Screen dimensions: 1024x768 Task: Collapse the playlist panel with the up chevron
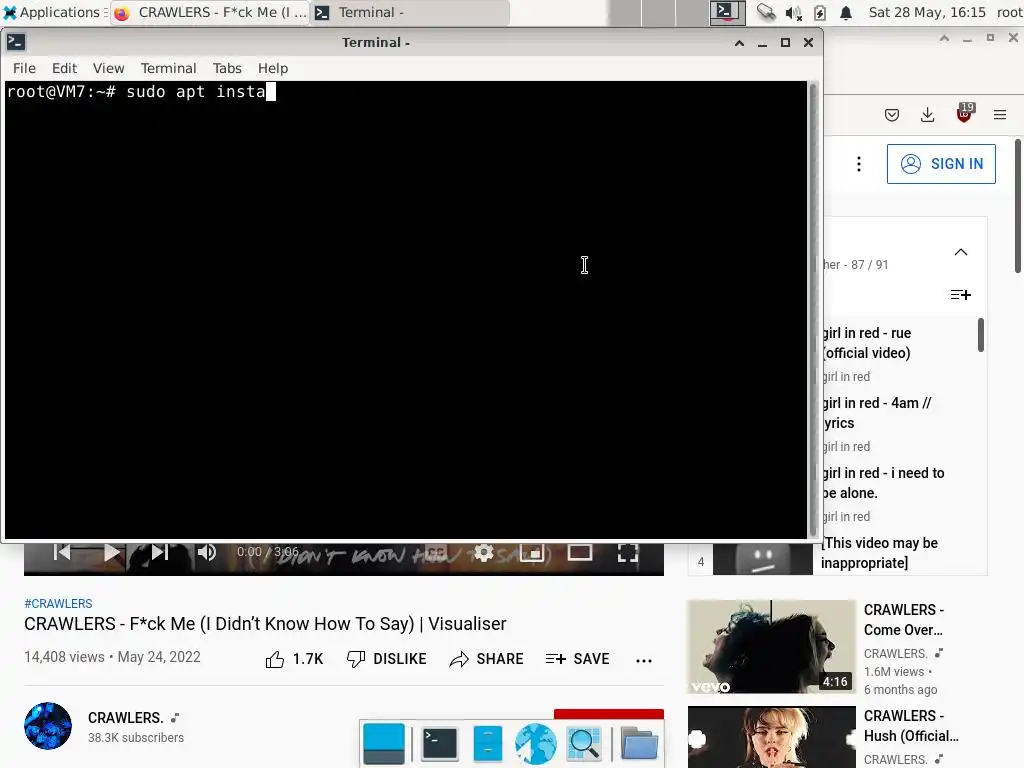point(961,252)
